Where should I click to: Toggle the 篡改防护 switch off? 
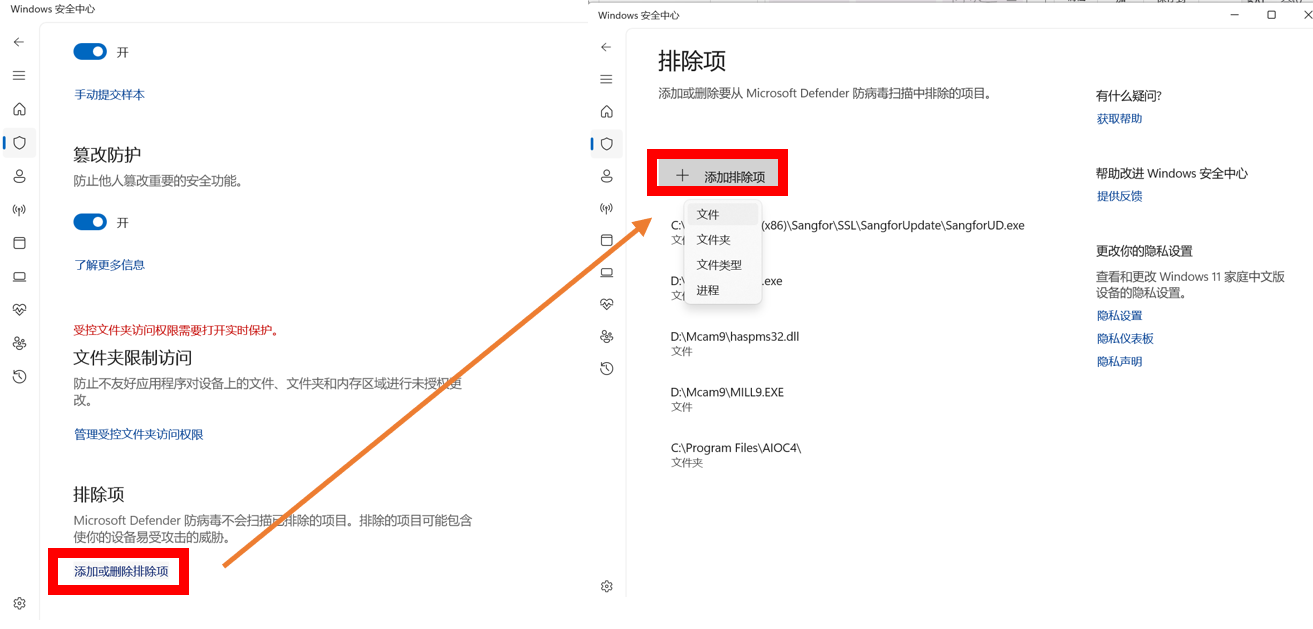(90, 222)
